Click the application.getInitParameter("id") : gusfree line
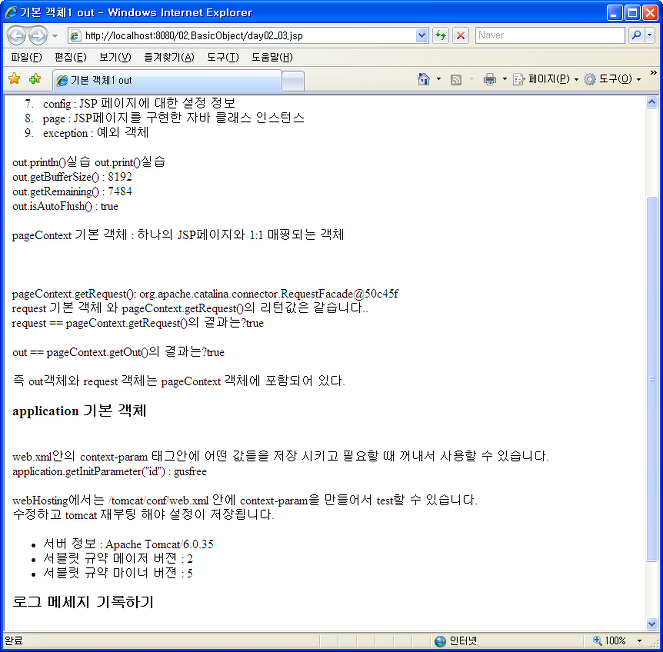This screenshot has width=663, height=652. tap(110, 471)
